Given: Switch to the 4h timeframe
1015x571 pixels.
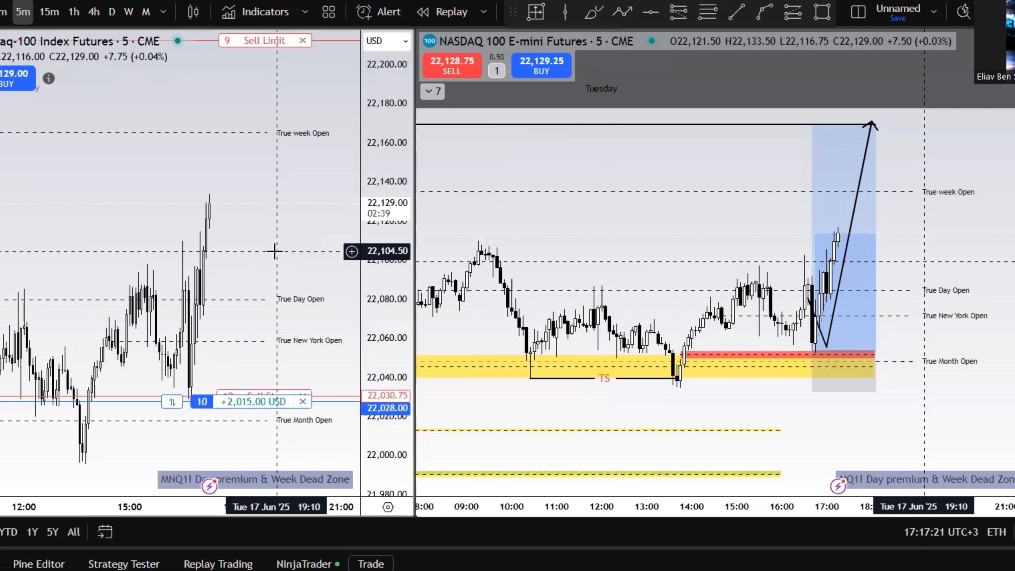Looking at the screenshot, I should [94, 12].
